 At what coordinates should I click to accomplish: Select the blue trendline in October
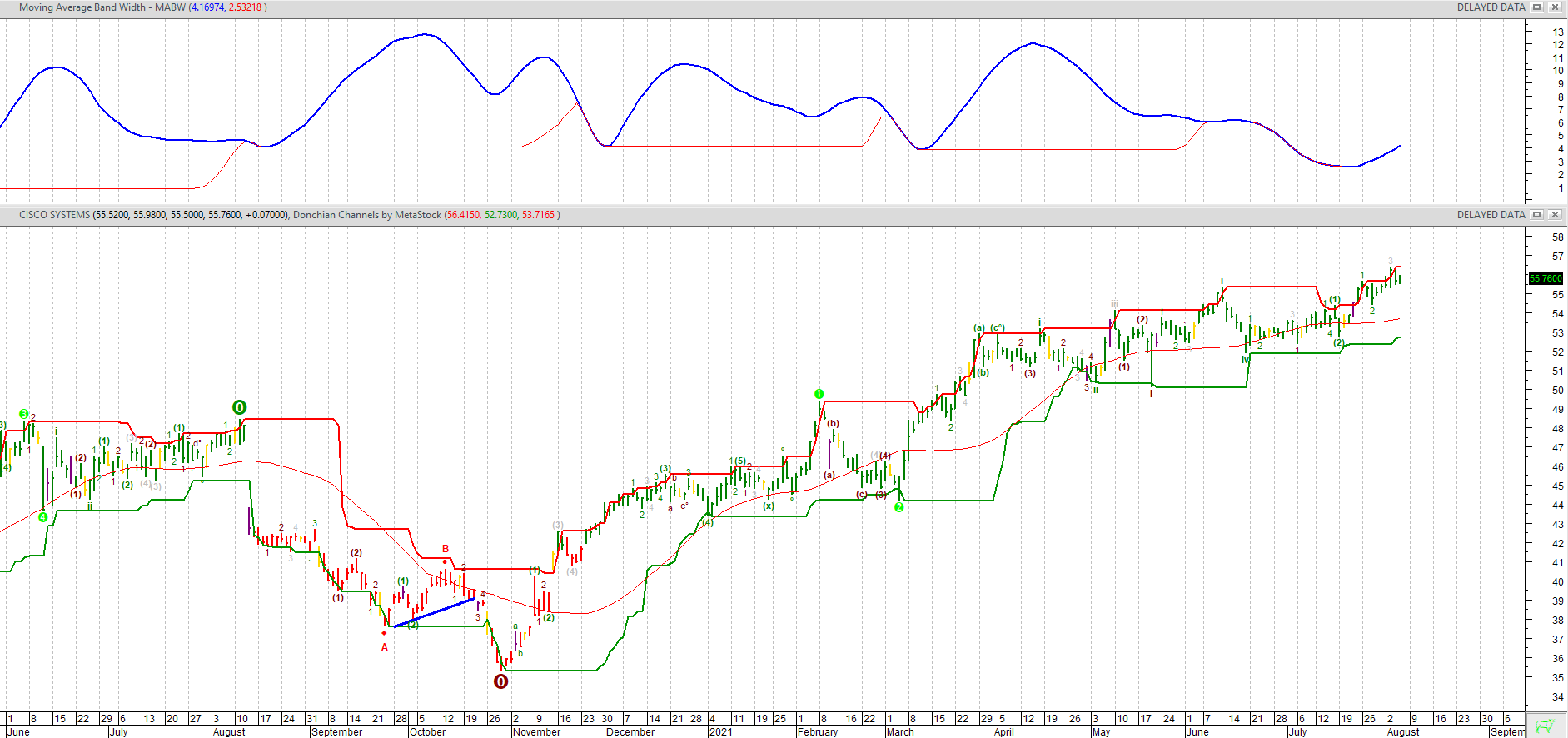(435, 612)
